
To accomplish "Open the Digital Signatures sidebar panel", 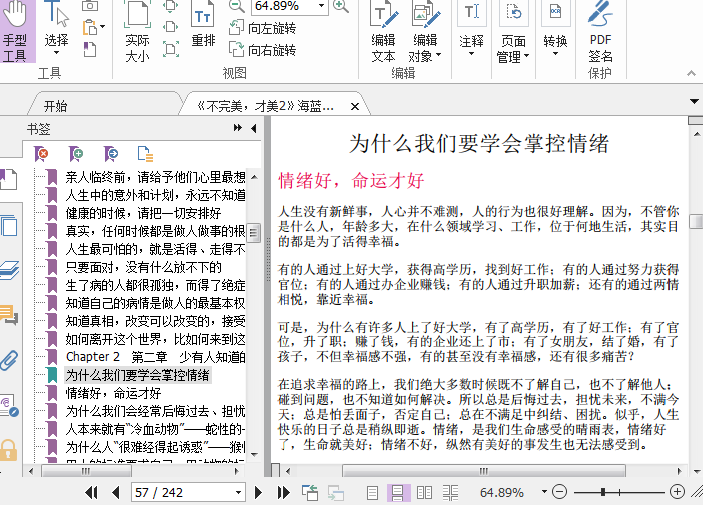I will (9, 405).
